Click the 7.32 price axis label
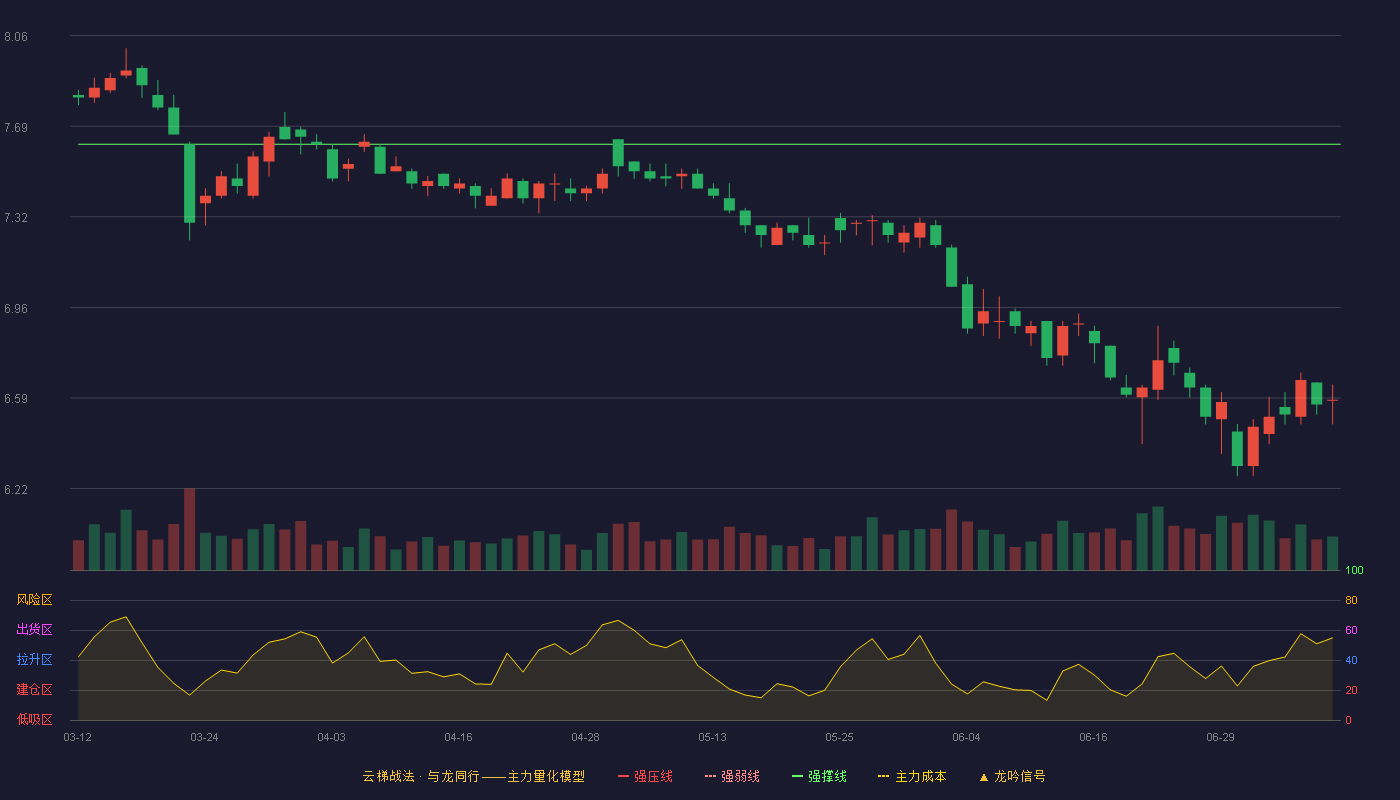1400x800 pixels. 16,218
